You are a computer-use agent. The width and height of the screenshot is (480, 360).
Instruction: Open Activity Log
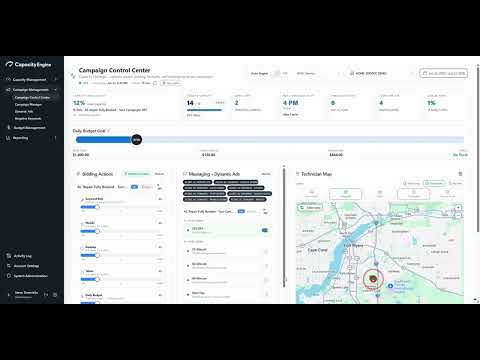(x=23, y=256)
